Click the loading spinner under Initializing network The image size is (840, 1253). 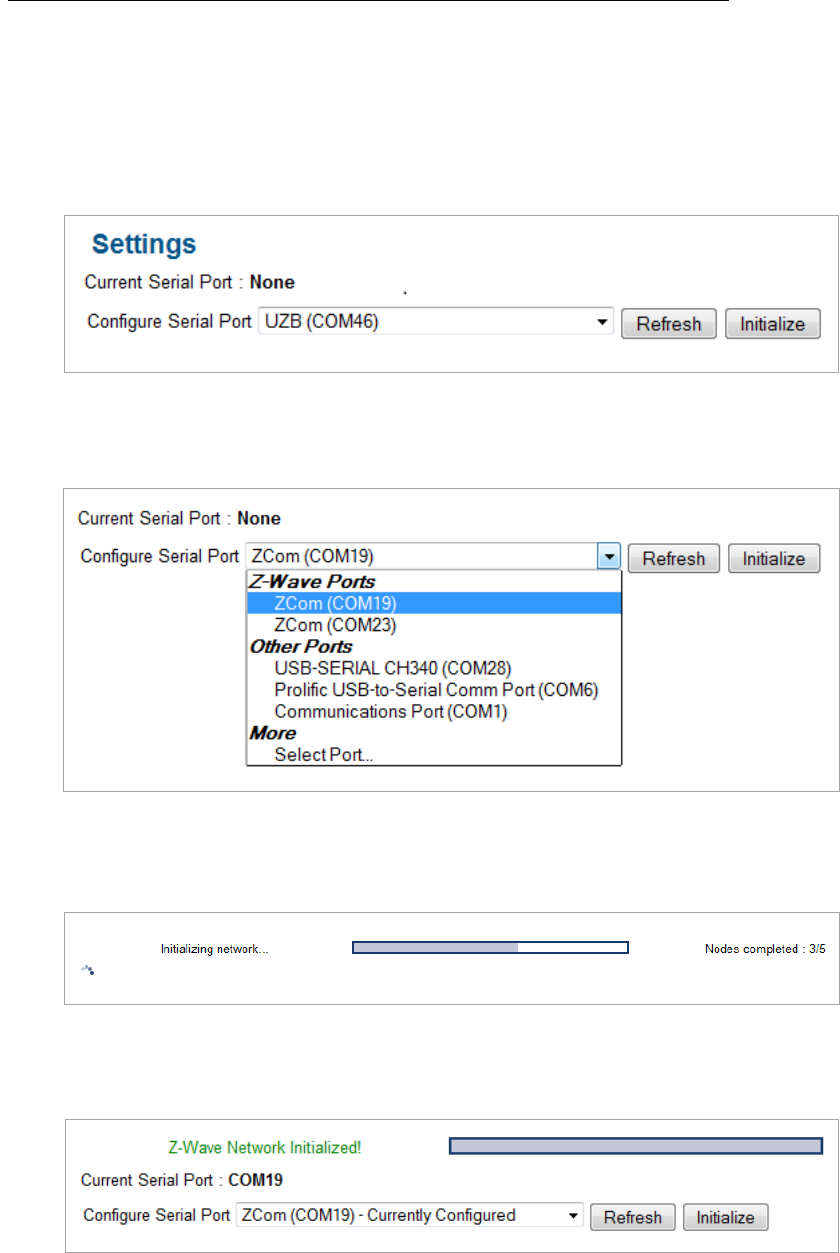pos(88,969)
